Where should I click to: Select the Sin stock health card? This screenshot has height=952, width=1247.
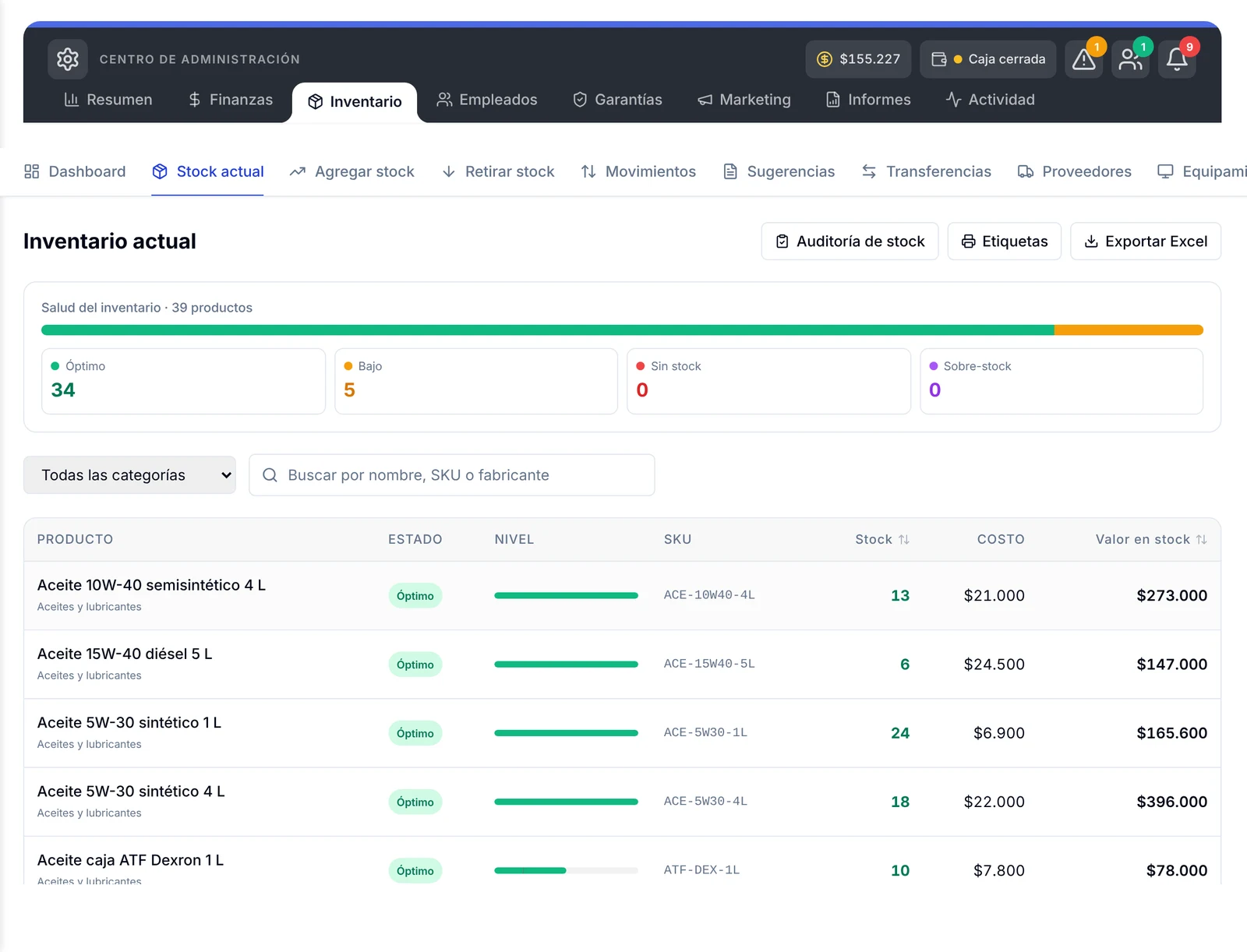[769, 381]
